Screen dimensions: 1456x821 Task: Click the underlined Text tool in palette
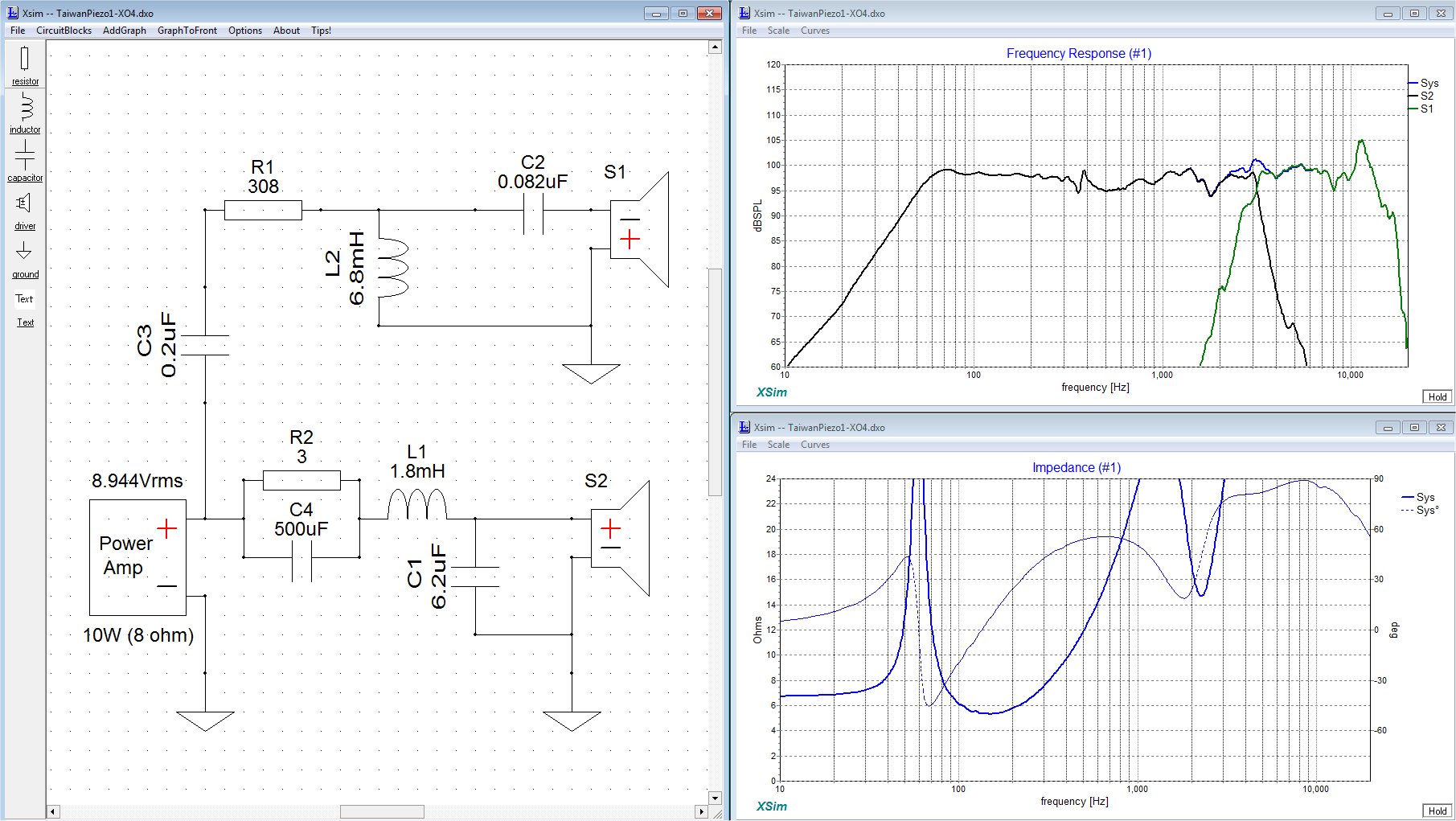(26, 322)
